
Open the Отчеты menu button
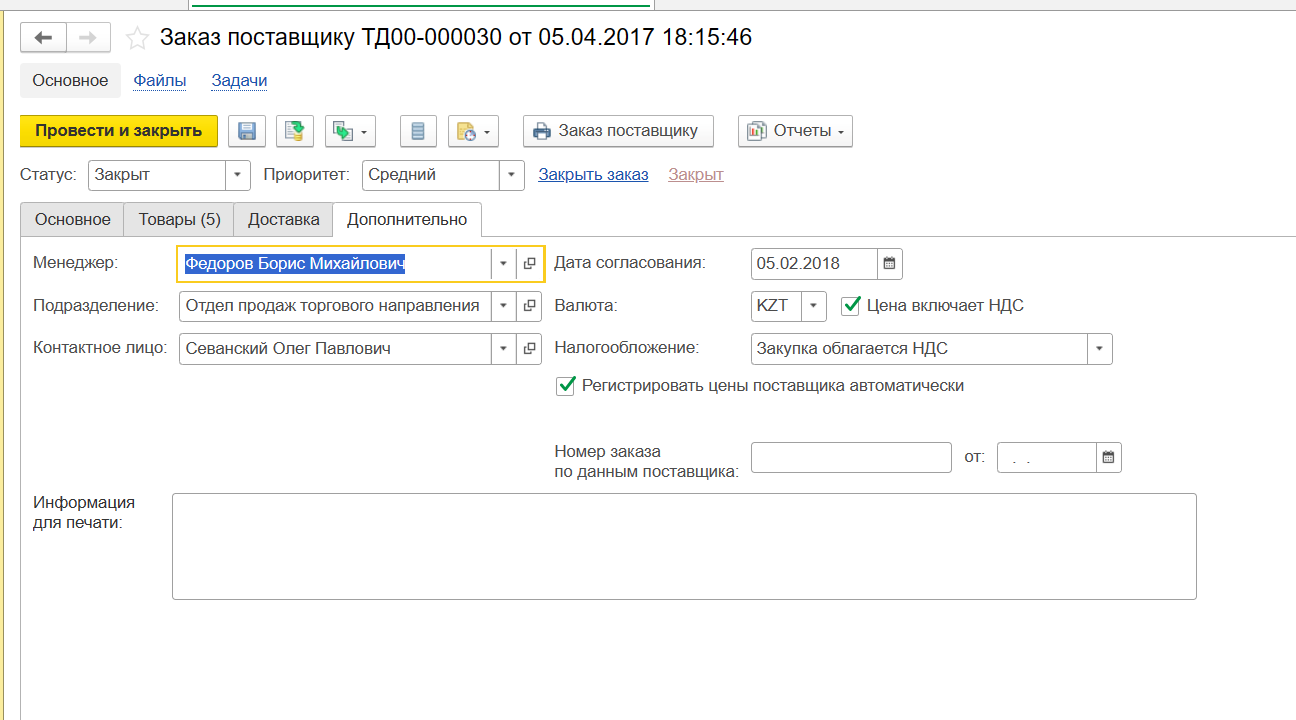(795, 131)
